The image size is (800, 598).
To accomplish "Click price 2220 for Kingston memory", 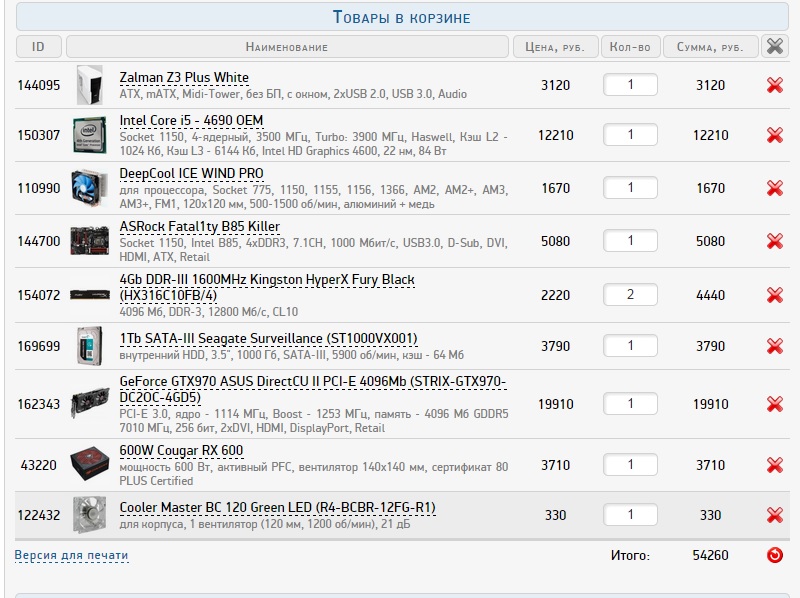I will pyautogui.click(x=556, y=295).
